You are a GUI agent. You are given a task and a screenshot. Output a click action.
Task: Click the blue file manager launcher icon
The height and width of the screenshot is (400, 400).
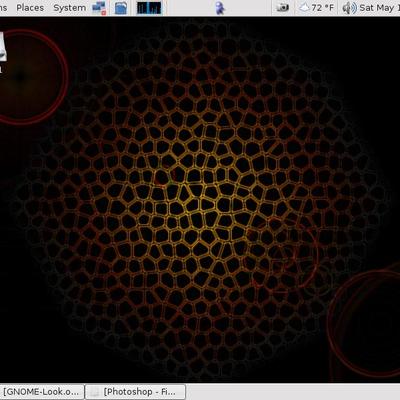121,8
